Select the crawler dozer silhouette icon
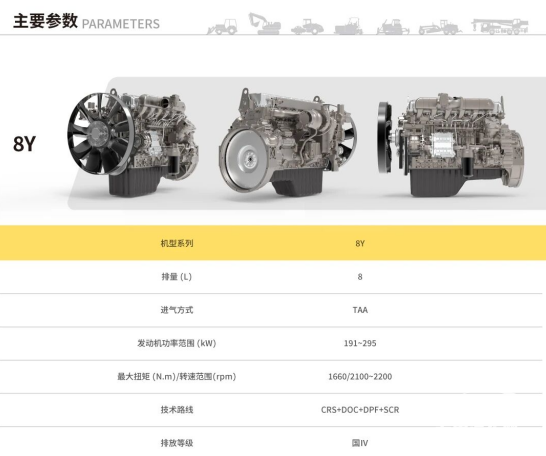Screen dimensions: 546x456 click(393, 26)
